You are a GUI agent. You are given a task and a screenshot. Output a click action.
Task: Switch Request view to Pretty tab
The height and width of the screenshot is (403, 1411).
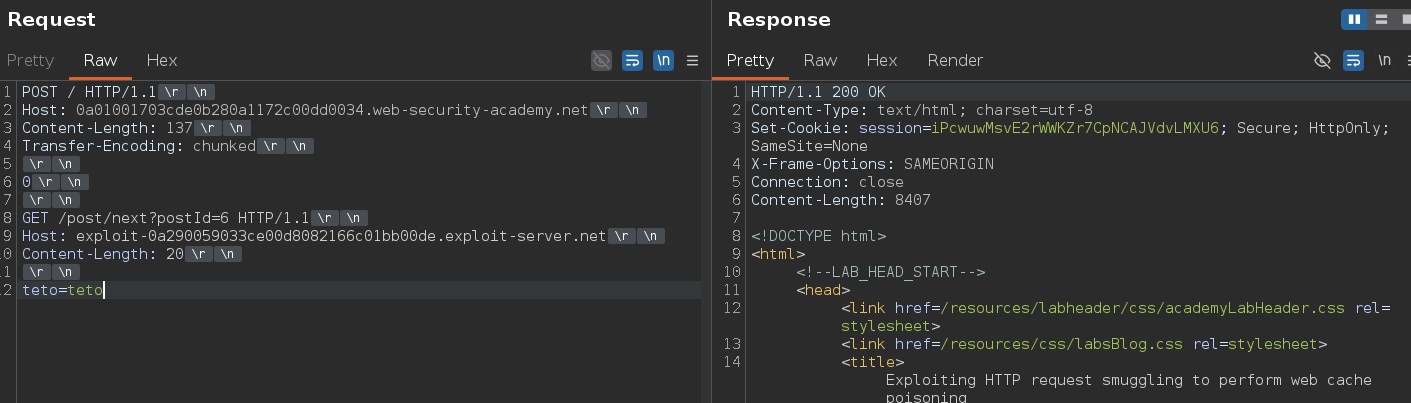tap(30, 60)
